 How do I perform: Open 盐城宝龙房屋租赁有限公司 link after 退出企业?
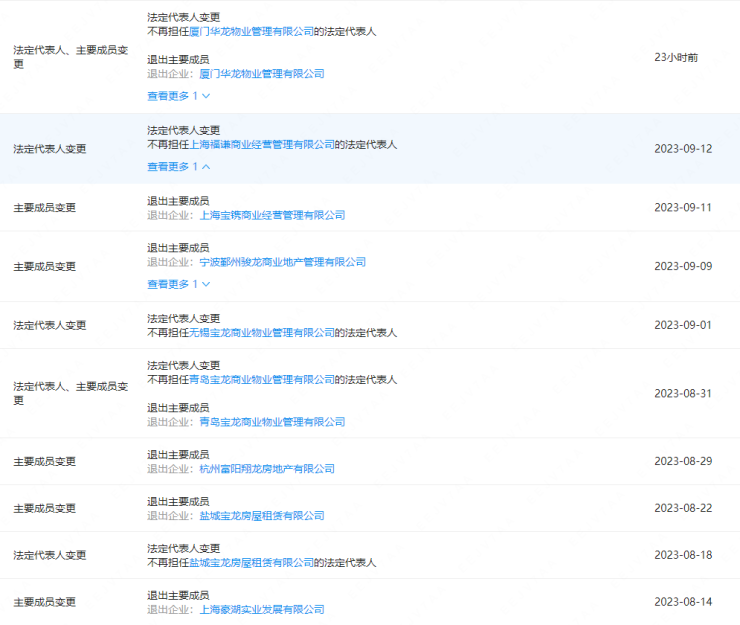pyautogui.click(x=262, y=515)
